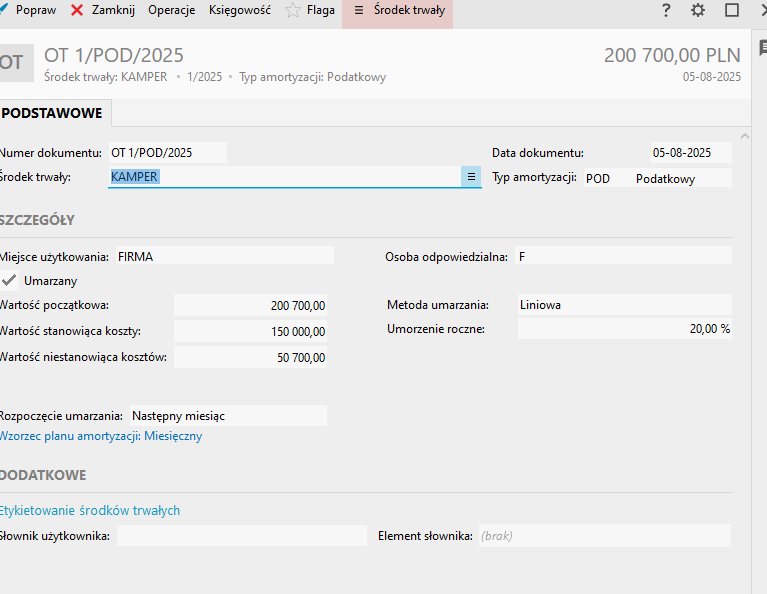Expand the Rozpoczęcie umarzania field
Screen dimensions: 767x594
(x=227, y=415)
